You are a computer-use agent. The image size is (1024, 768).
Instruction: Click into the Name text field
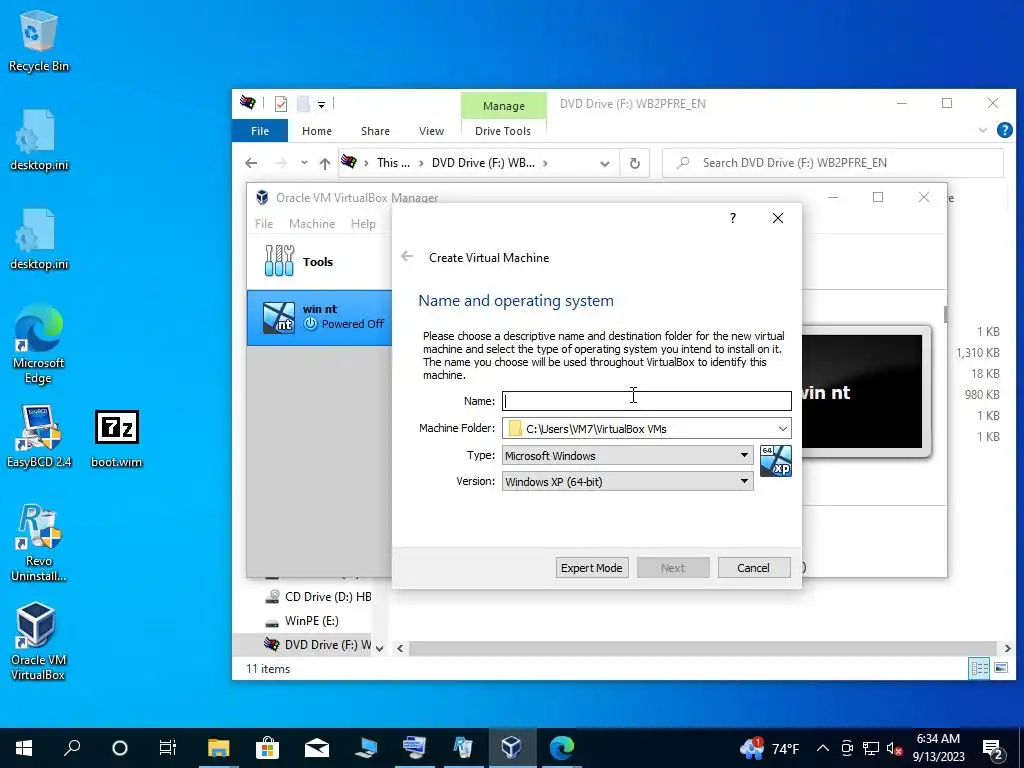647,401
